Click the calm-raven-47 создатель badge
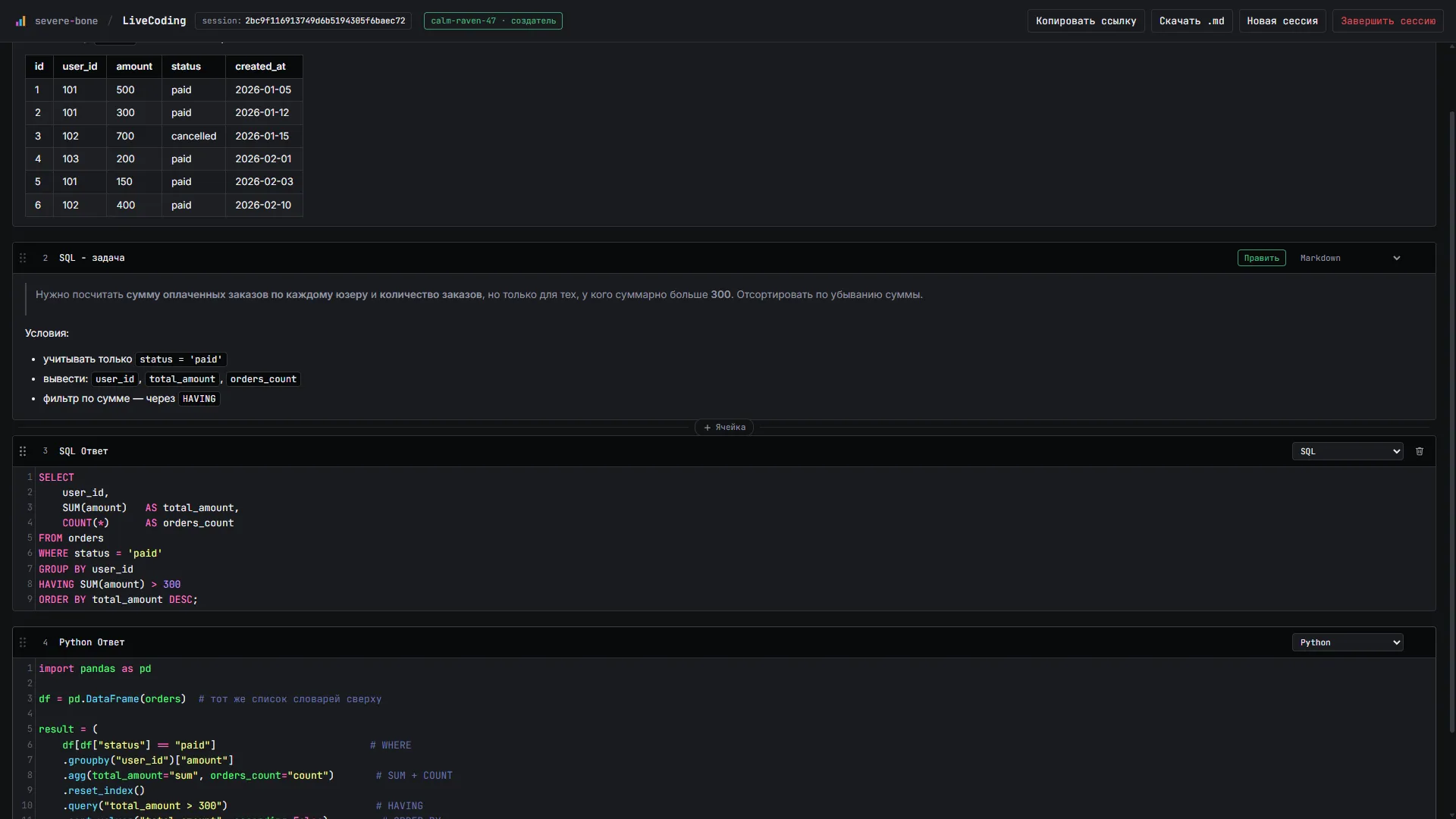 (x=493, y=21)
